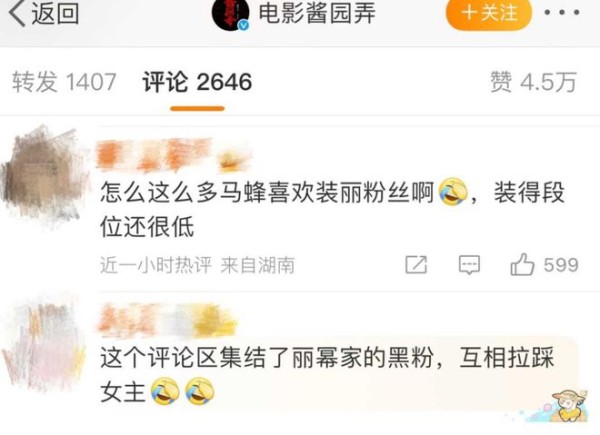Repost the first comment via share icon

point(416,265)
